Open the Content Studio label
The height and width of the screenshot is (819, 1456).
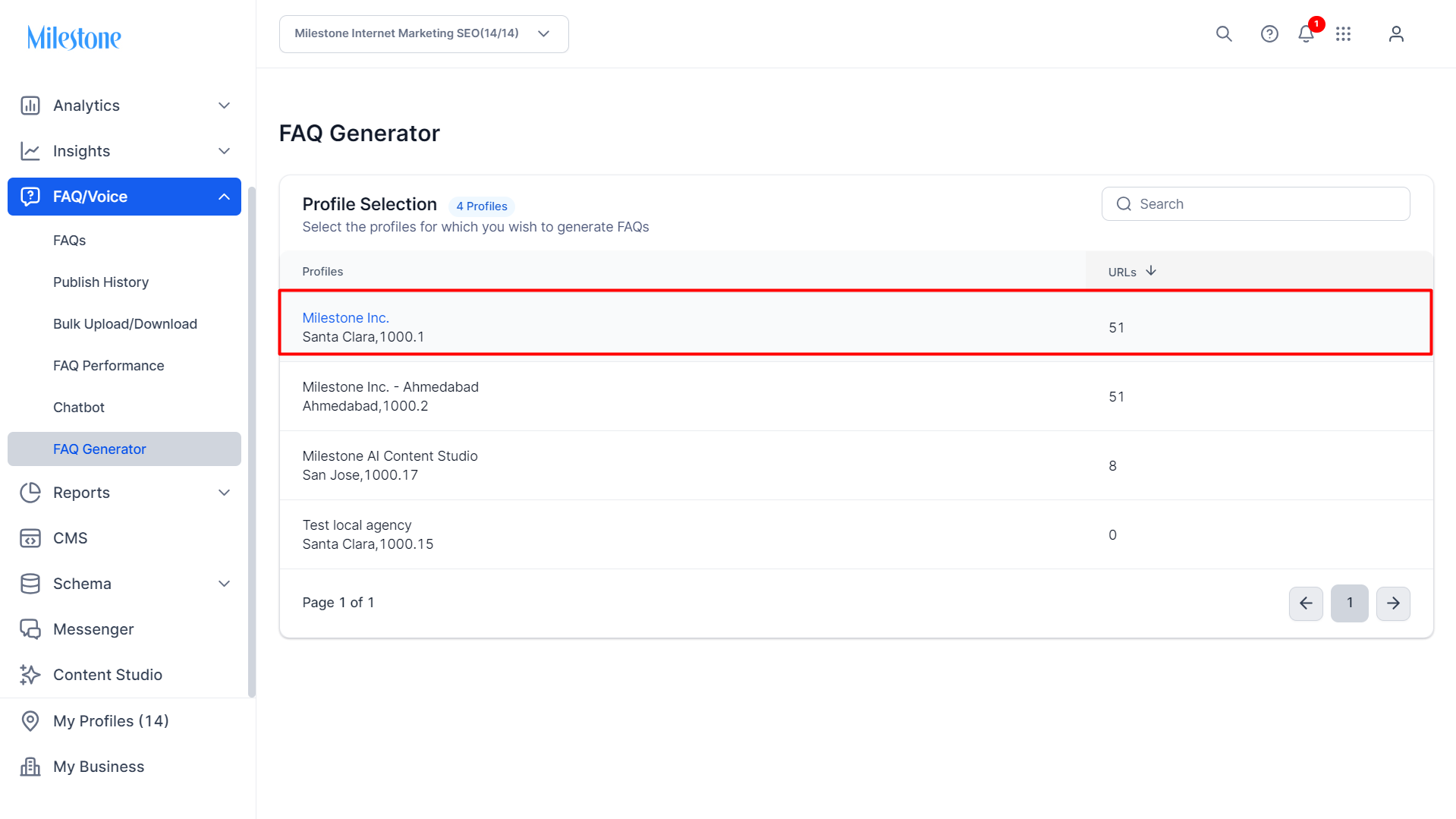[x=108, y=675]
